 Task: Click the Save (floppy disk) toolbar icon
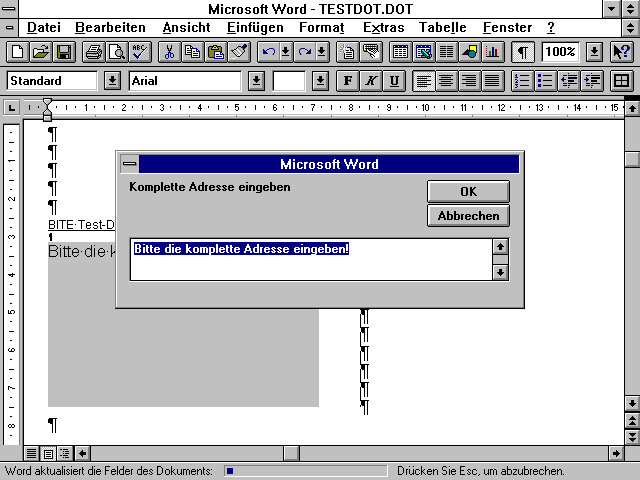coord(63,51)
